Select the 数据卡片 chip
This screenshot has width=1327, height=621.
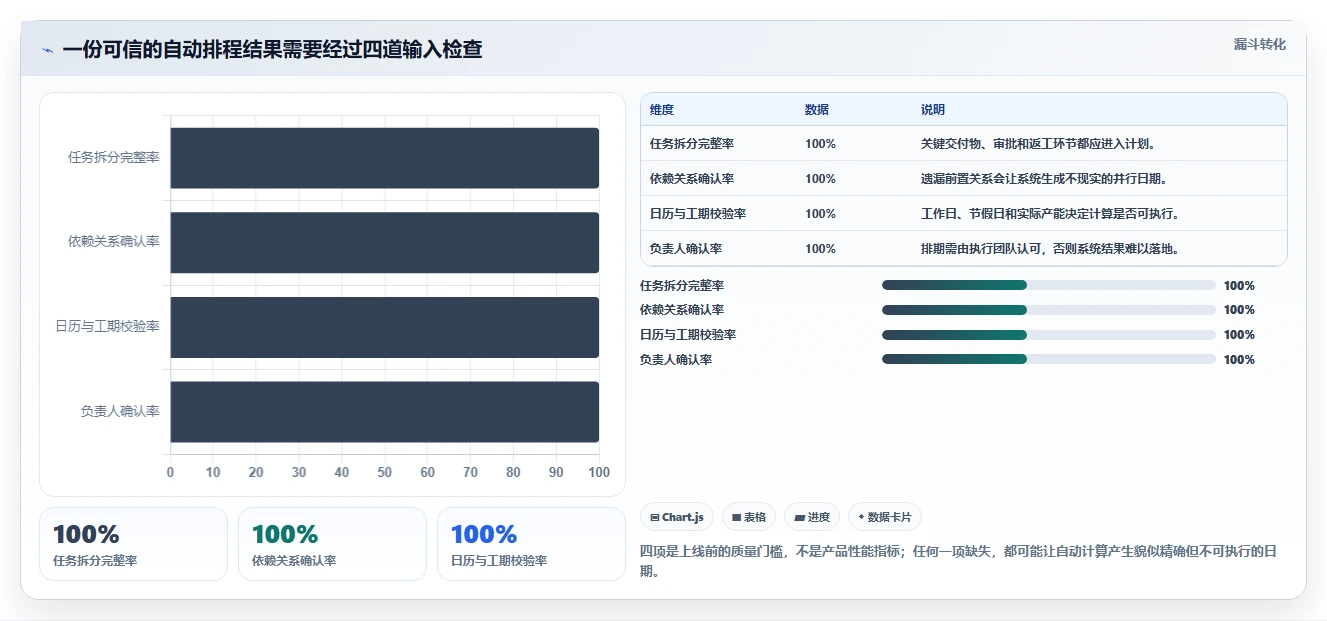885,517
